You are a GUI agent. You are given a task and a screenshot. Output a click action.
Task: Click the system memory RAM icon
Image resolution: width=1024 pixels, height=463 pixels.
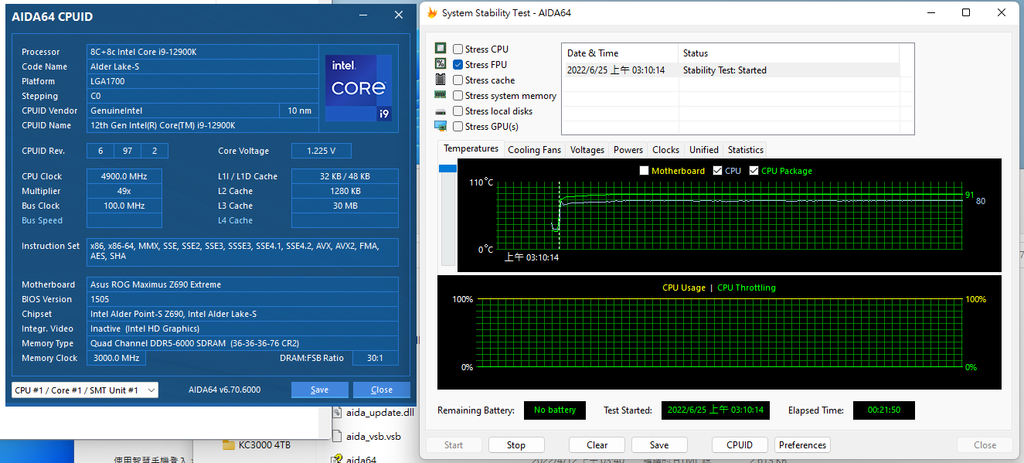click(441, 95)
